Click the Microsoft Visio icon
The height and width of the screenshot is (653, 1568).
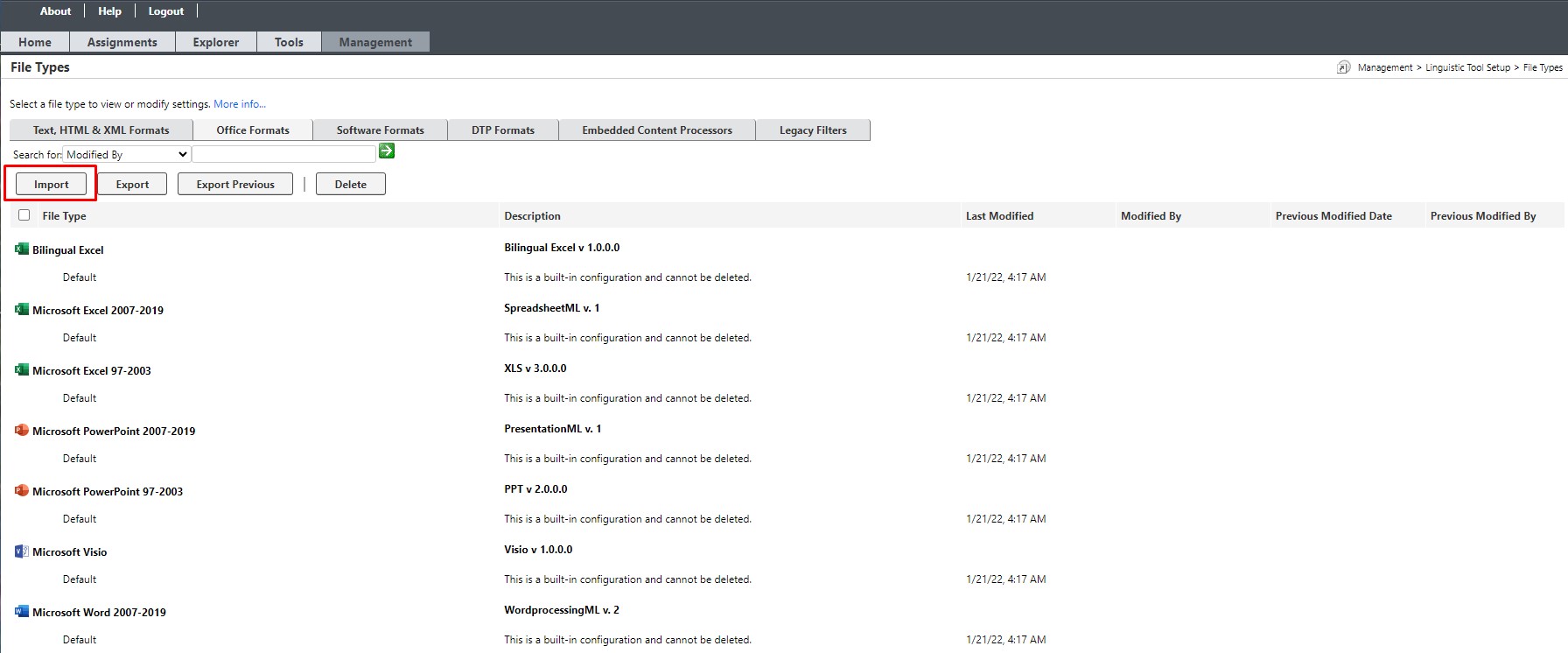[x=22, y=551]
